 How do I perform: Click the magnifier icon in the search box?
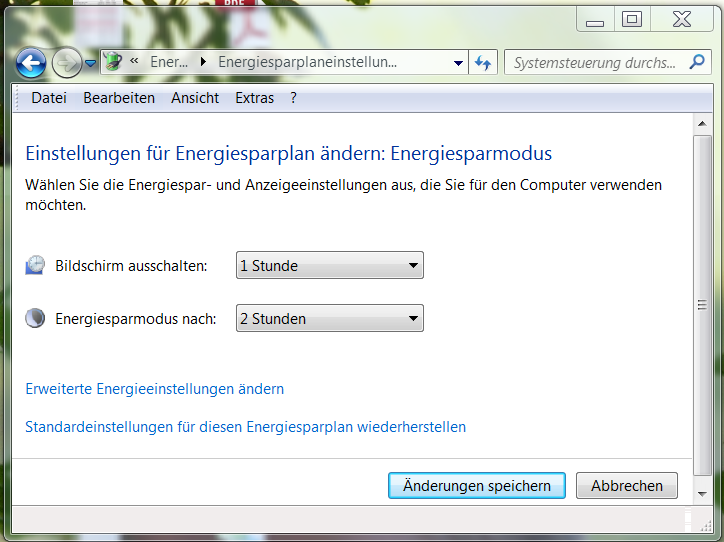point(697,62)
